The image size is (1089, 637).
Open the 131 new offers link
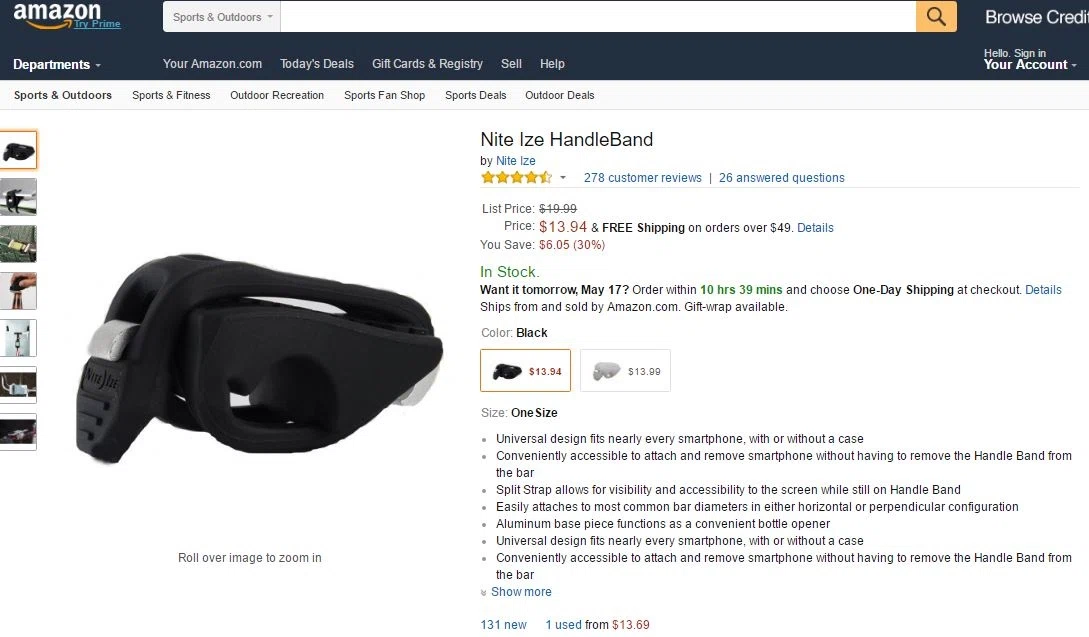(x=504, y=624)
